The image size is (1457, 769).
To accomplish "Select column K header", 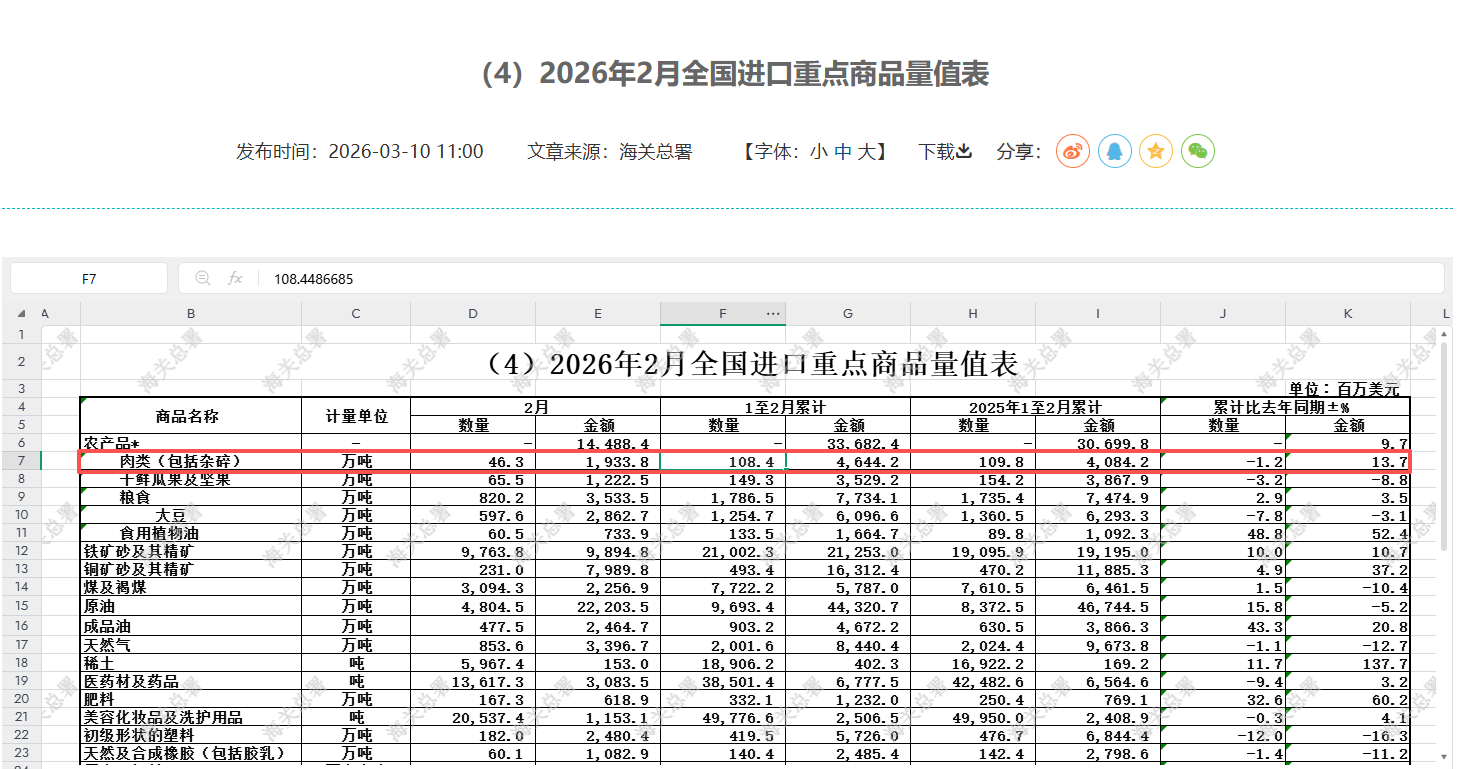I will point(1347,314).
